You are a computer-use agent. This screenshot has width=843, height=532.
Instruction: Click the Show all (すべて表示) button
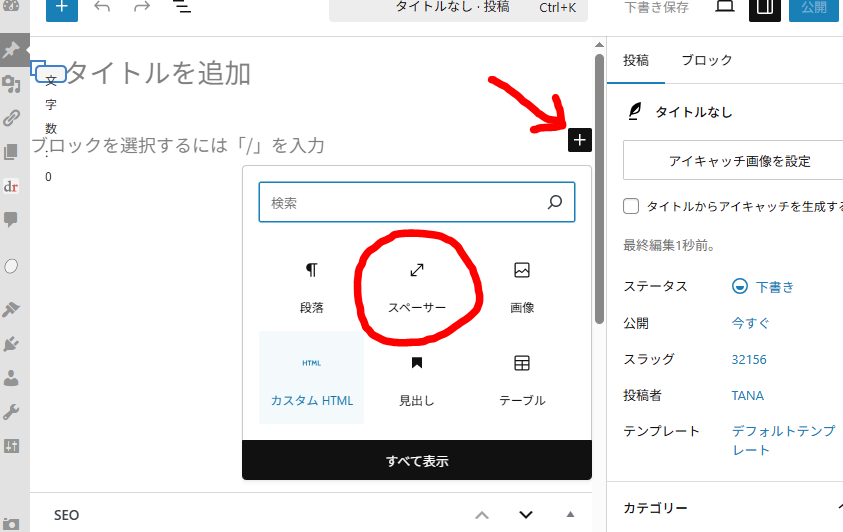pos(417,461)
